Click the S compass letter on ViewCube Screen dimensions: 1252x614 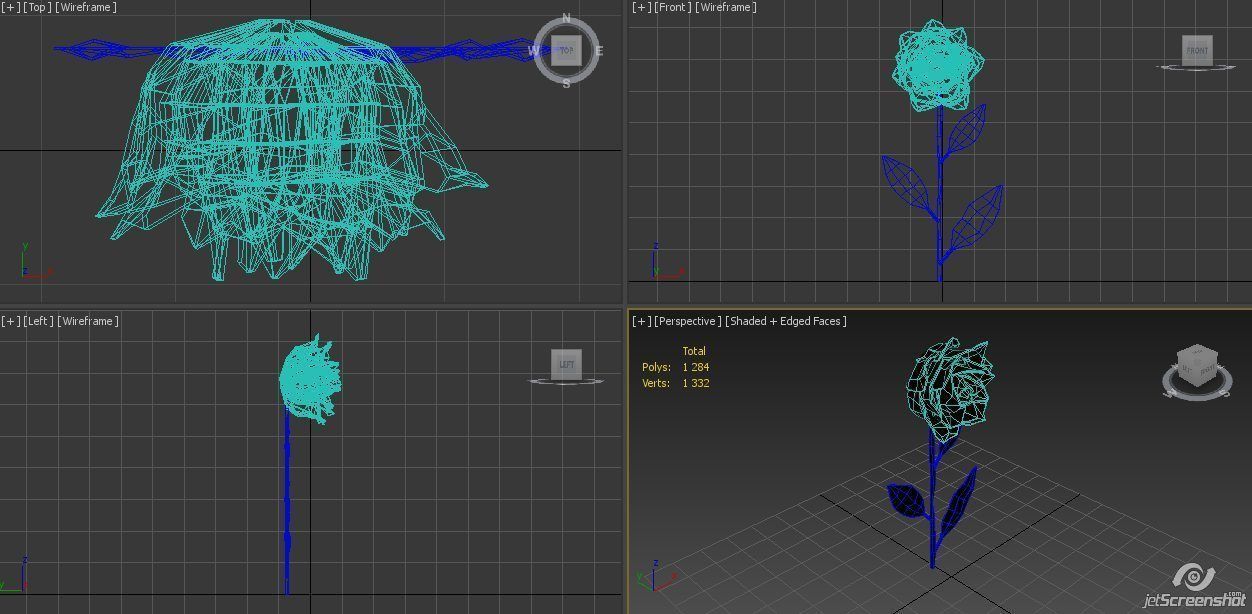566,83
